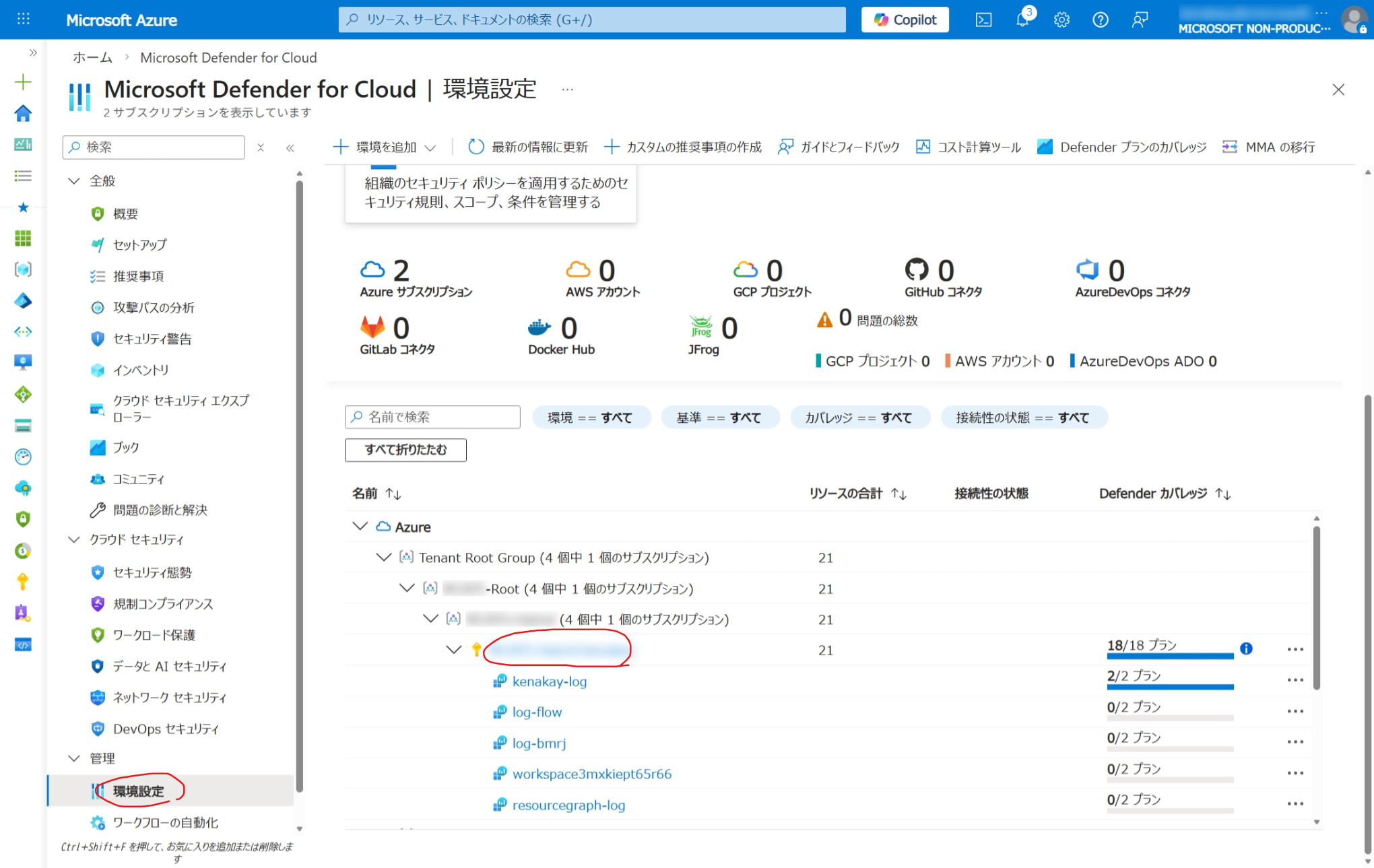Click the すべて折りたたむ button
This screenshot has height=868, width=1374.
pyautogui.click(x=405, y=449)
